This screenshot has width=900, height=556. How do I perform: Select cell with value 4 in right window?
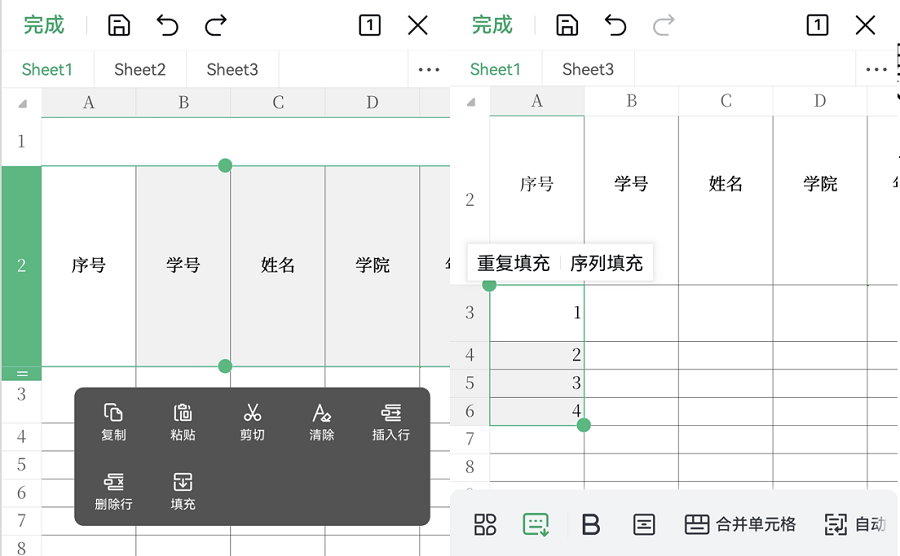(537, 411)
